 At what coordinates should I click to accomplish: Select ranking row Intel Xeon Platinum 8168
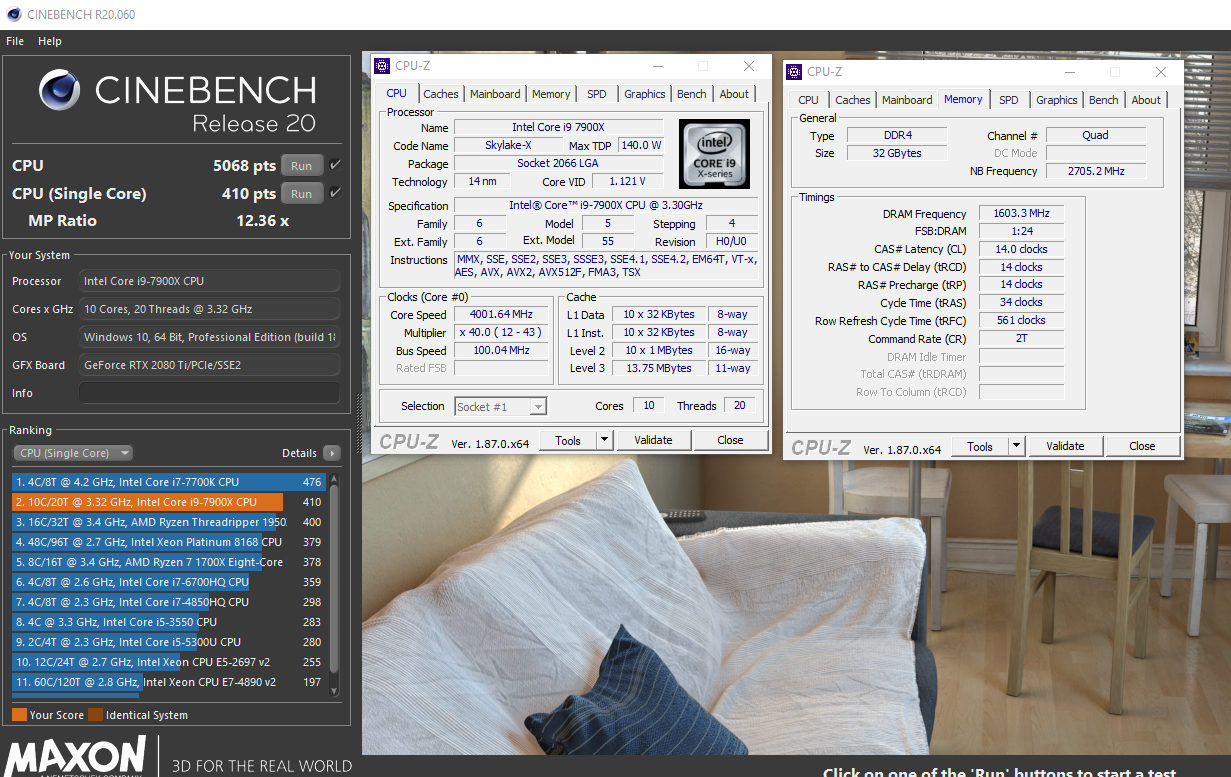click(169, 542)
